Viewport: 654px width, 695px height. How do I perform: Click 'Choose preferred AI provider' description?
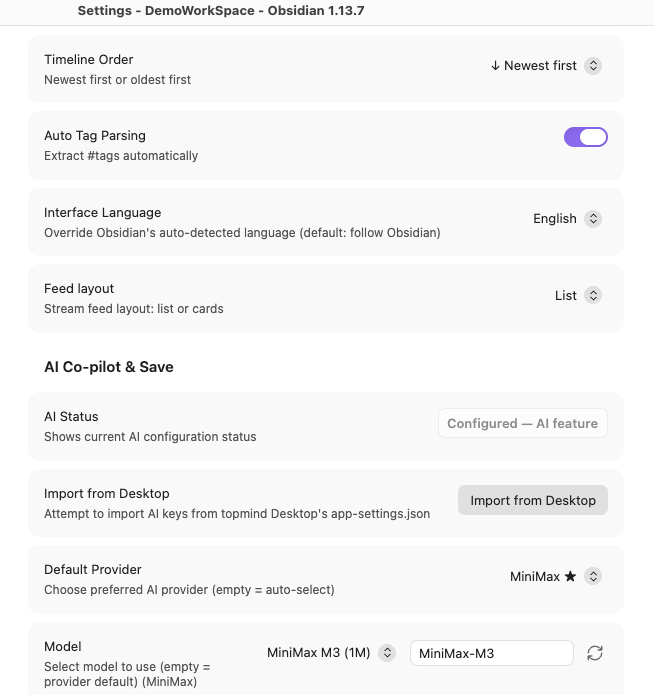(189, 590)
